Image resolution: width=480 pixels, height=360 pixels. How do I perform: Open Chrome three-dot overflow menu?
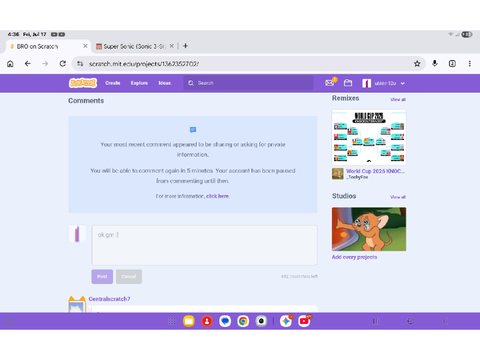coord(469,63)
